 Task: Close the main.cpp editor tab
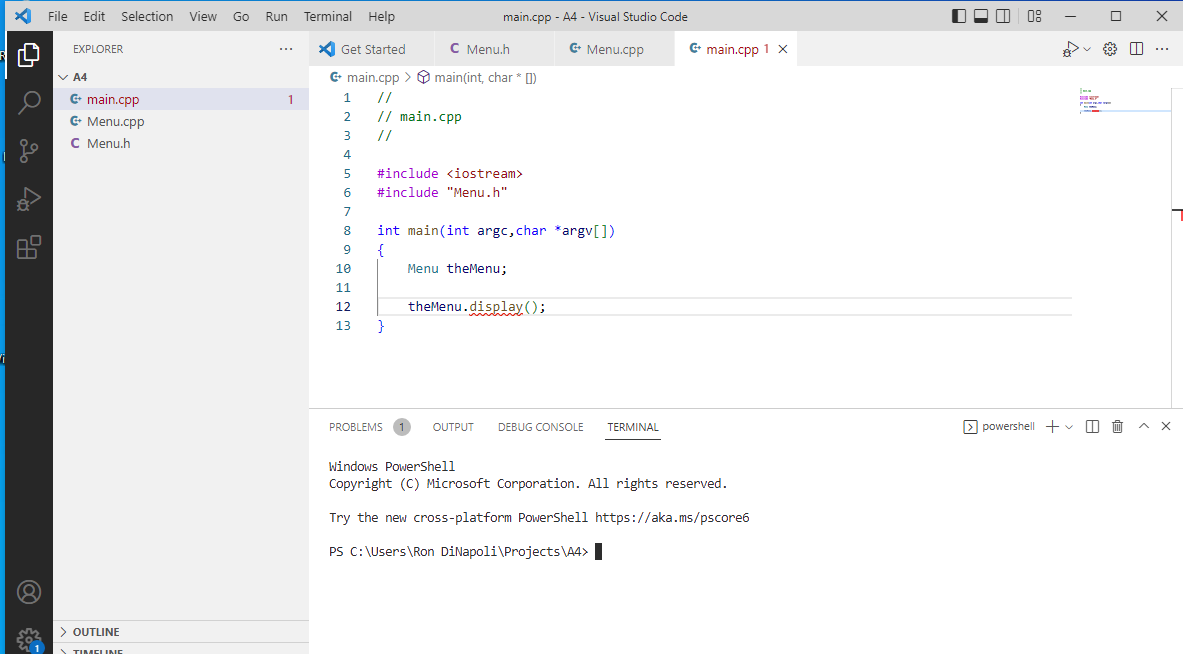click(783, 49)
